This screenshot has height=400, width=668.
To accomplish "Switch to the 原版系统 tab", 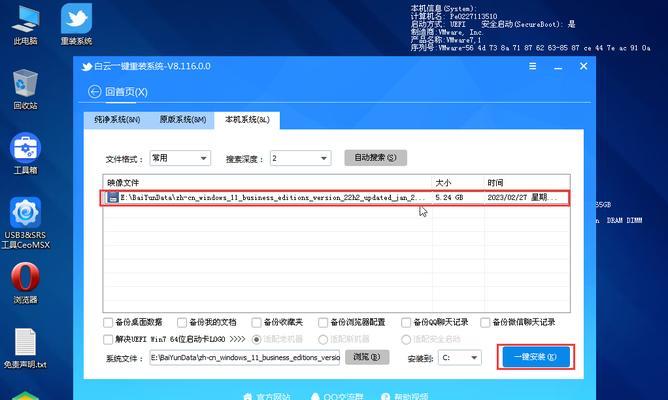I will [x=183, y=120].
